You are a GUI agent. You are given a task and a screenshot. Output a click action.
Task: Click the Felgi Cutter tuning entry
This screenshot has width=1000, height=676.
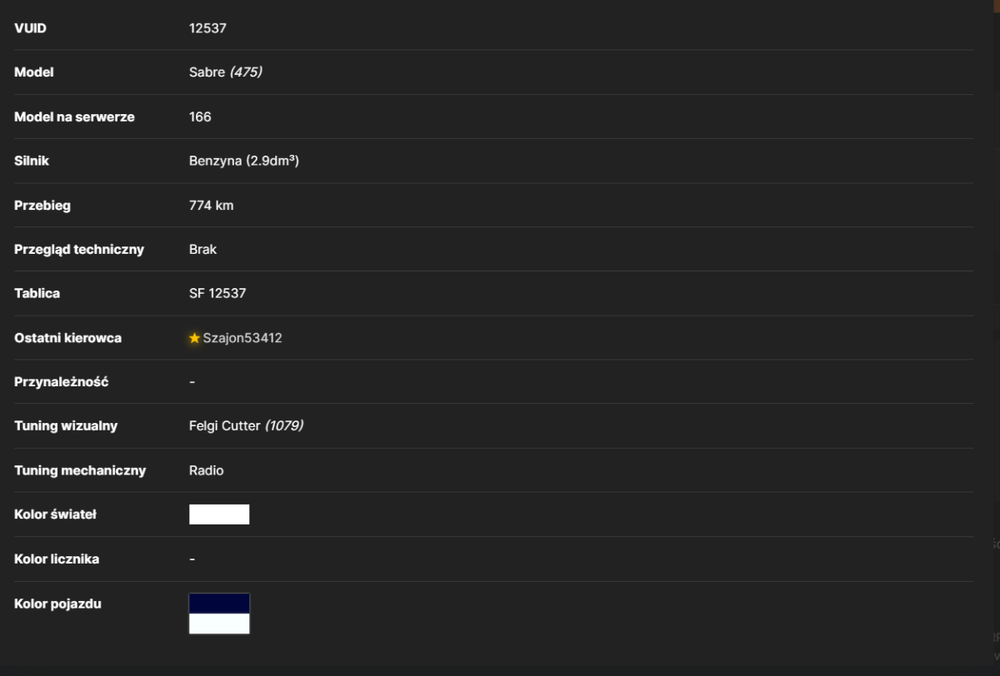coord(225,425)
